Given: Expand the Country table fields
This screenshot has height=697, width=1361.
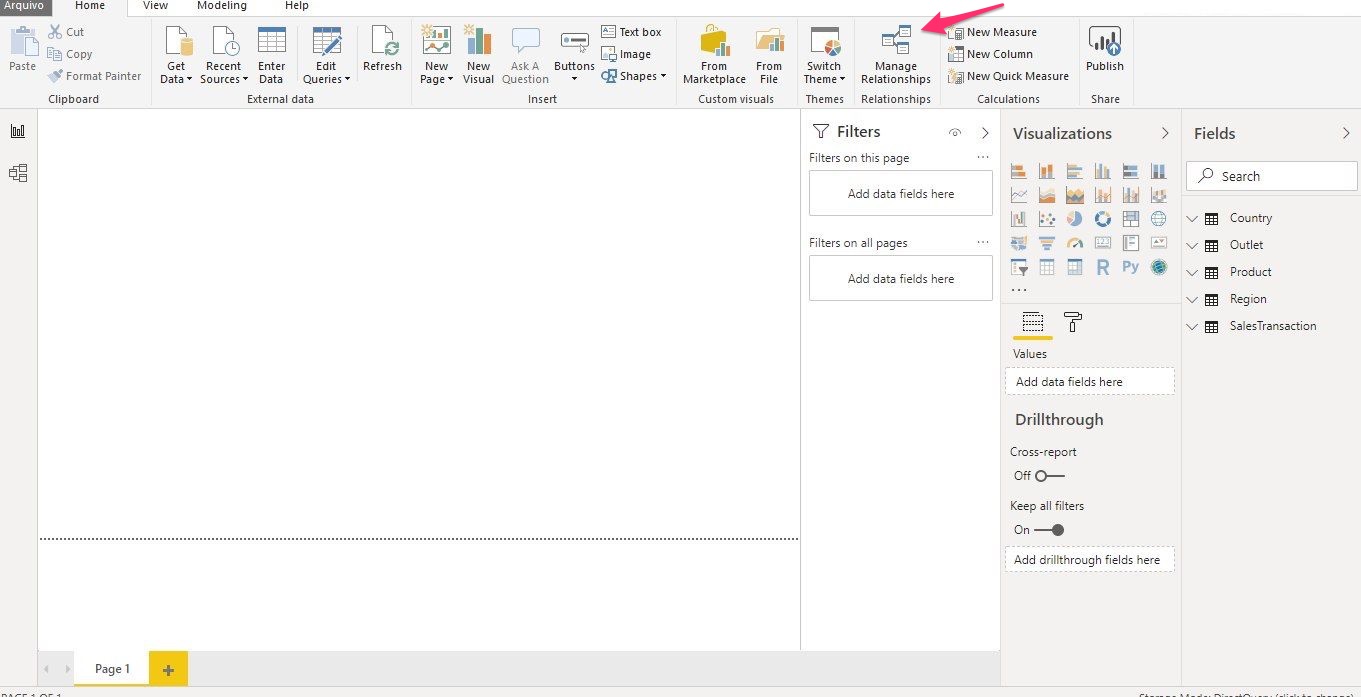Looking at the screenshot, I should (x=1192, y=218).
